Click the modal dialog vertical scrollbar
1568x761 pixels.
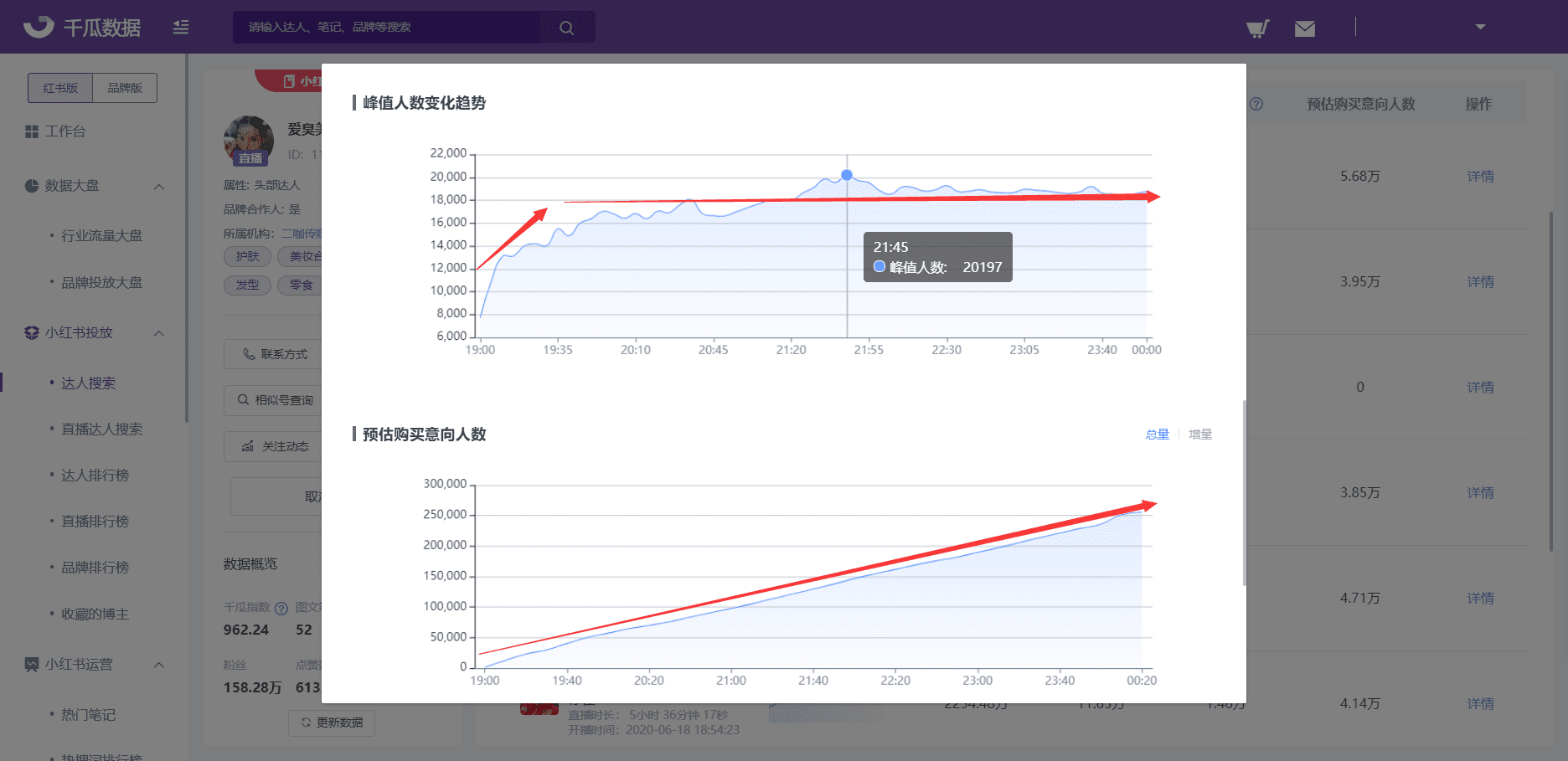click(1244, 492)
